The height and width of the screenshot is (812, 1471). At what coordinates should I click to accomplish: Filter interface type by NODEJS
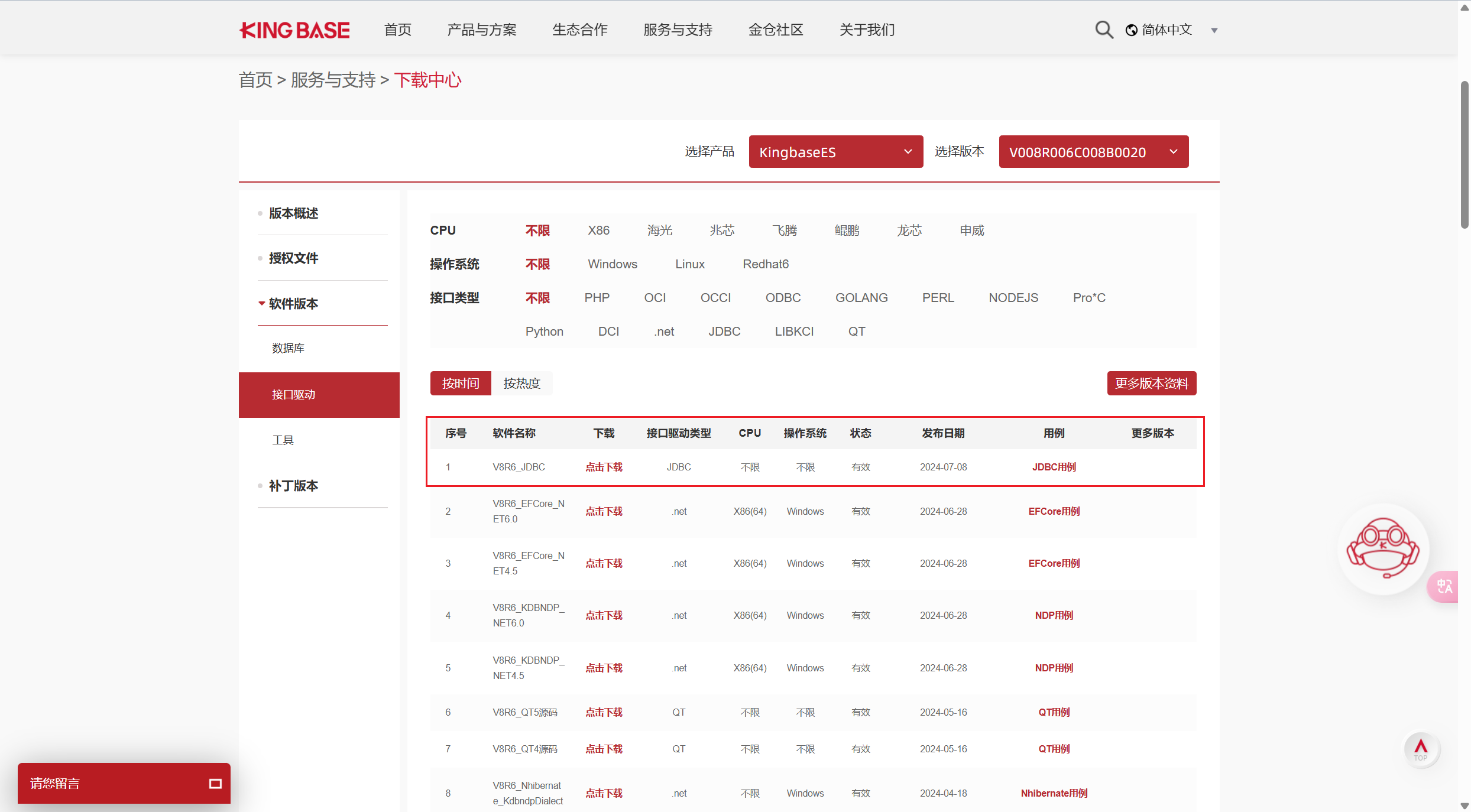tap(1013, 298)
